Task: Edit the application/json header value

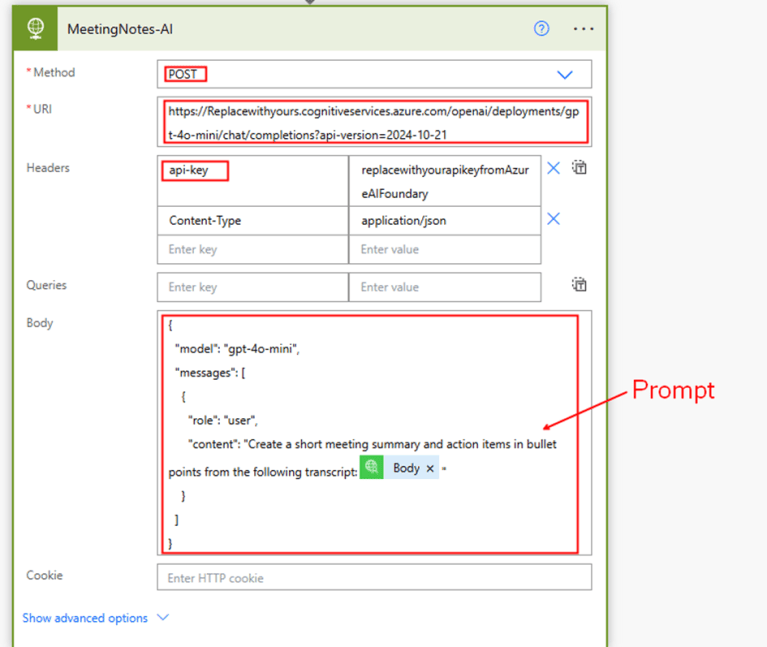Action: pyautogui.click(x=445, y=221)
